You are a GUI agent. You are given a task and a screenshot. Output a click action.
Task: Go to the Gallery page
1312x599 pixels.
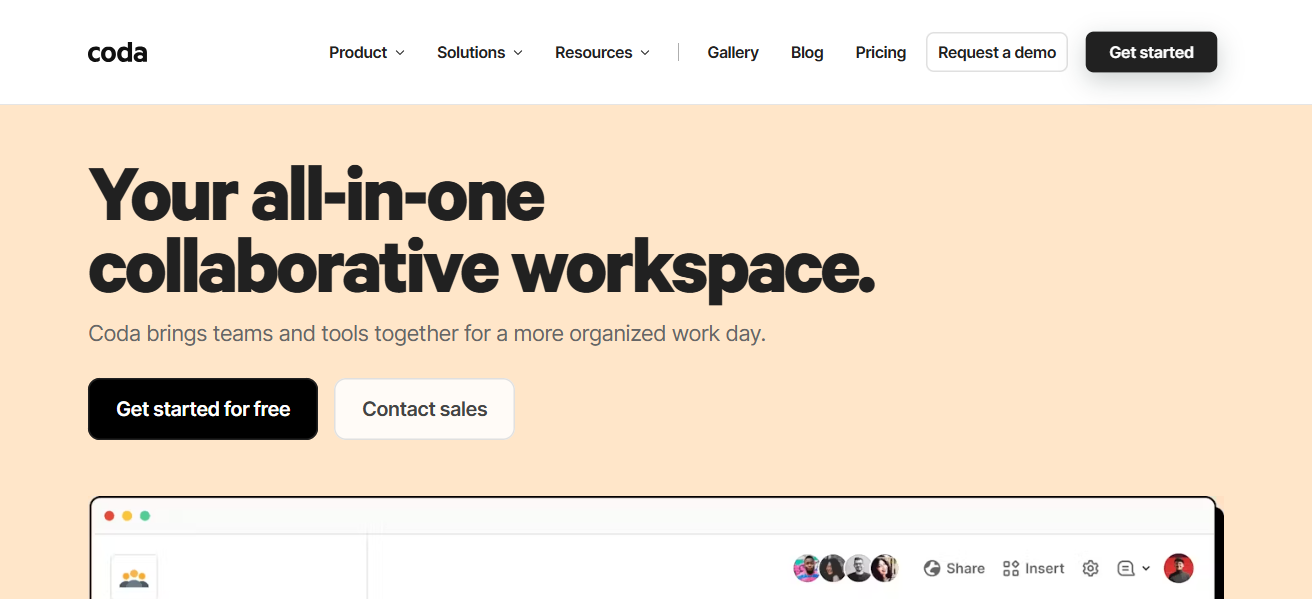pyautogui.click(x=733, y=53)
